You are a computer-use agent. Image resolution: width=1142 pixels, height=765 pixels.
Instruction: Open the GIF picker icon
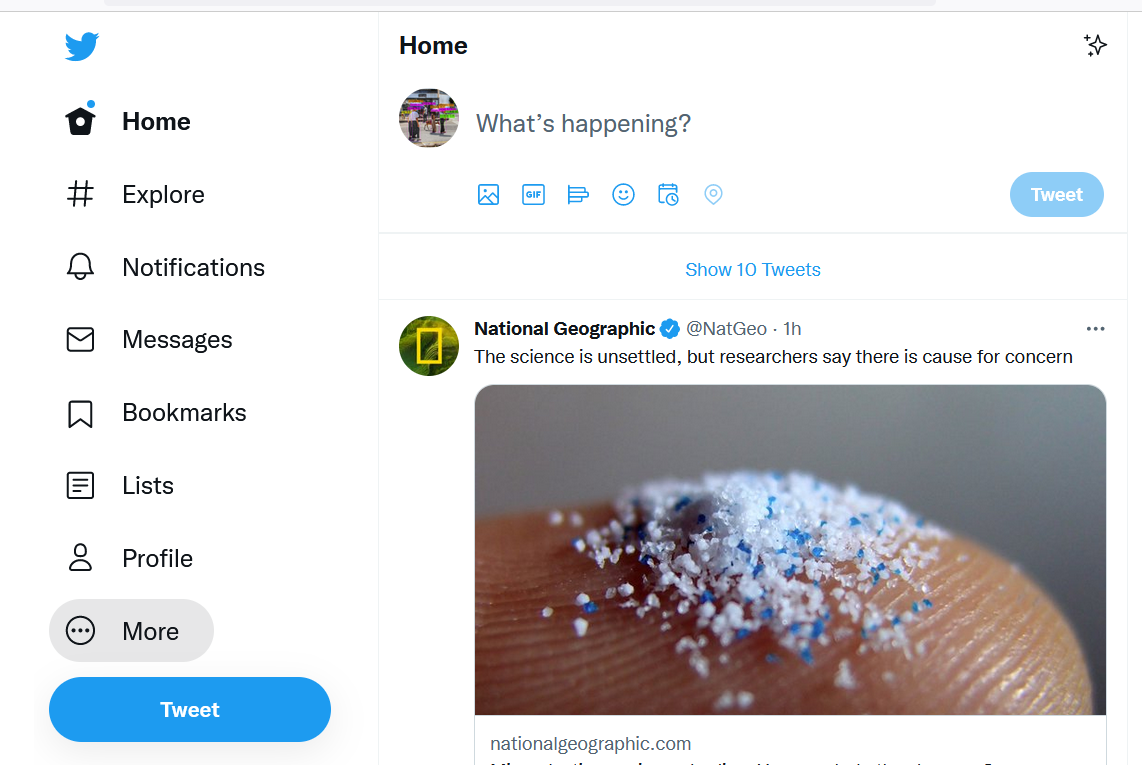pyautogui.click(x=533, y=195)
